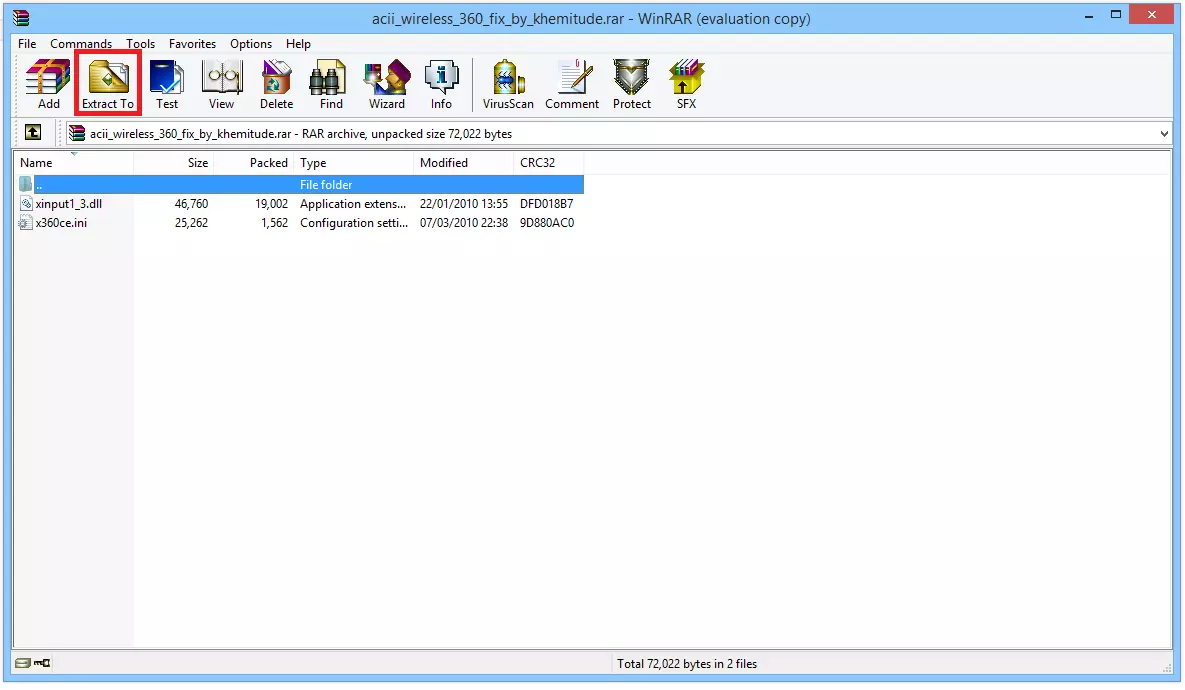Launch the Wizard tool
This screenshot has width=1185, height=690.
click(x=387, y=84)
